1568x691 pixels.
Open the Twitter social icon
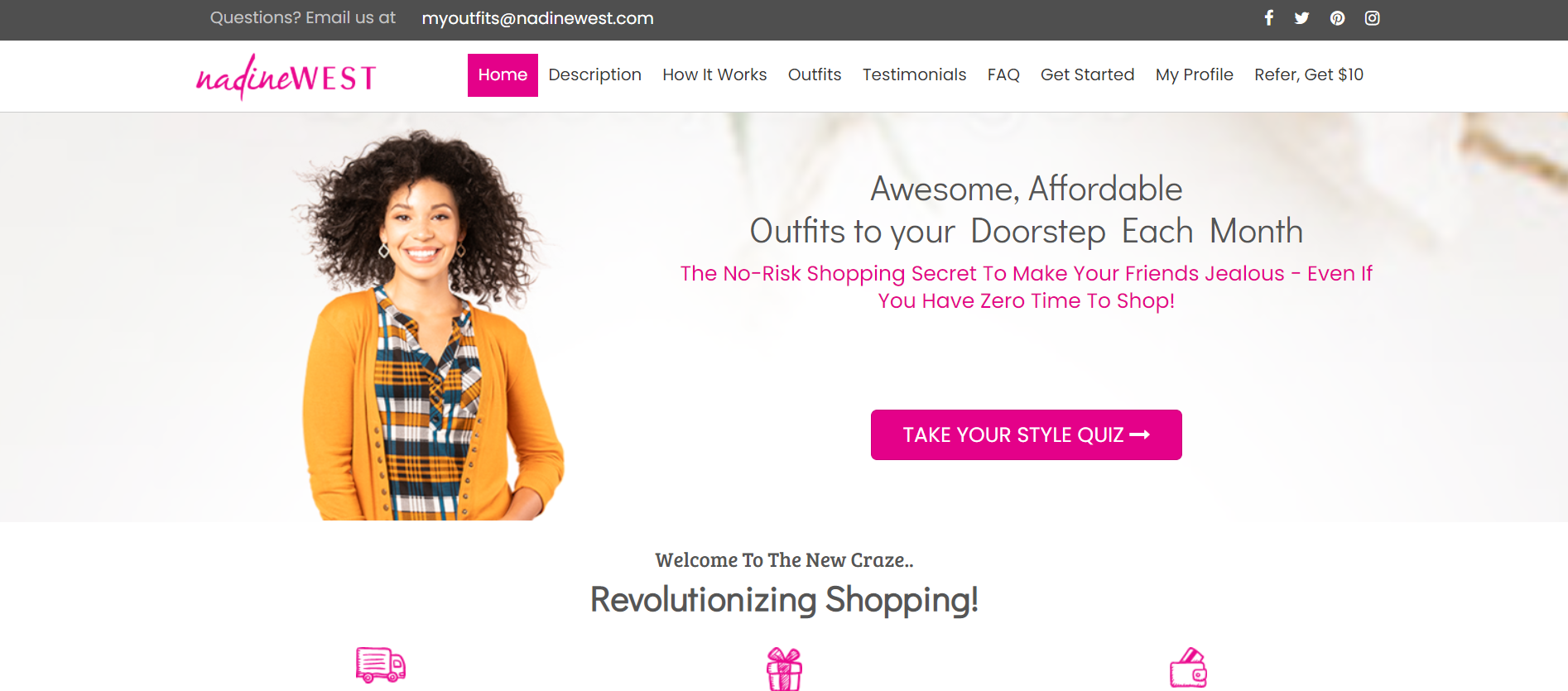pyautogui.click(x=1302, y=18)
